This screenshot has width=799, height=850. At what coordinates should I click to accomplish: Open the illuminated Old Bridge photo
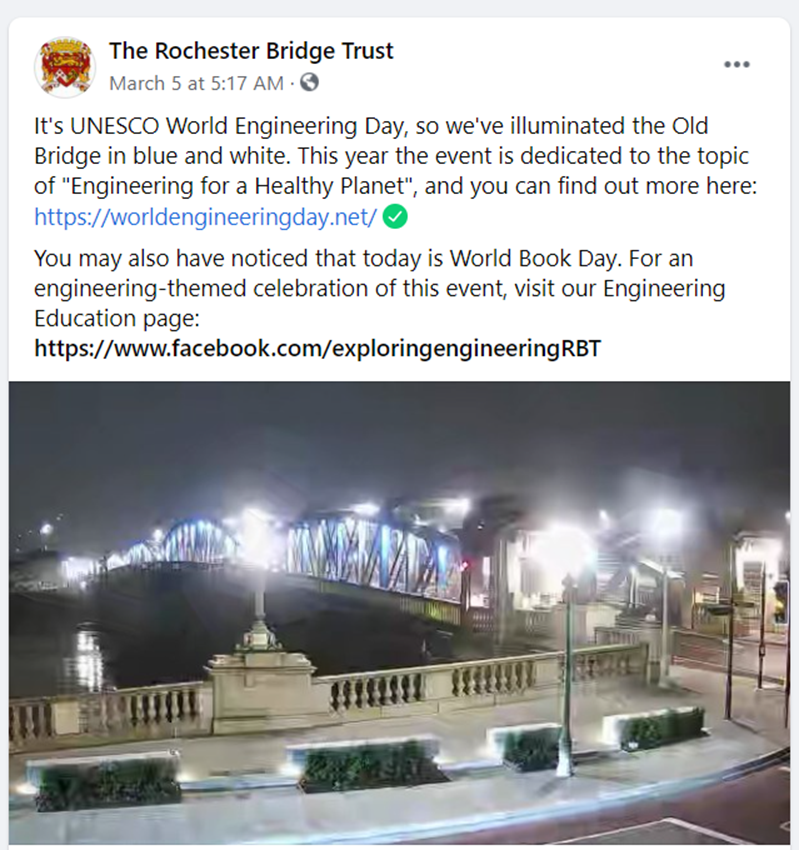[399, 613]
